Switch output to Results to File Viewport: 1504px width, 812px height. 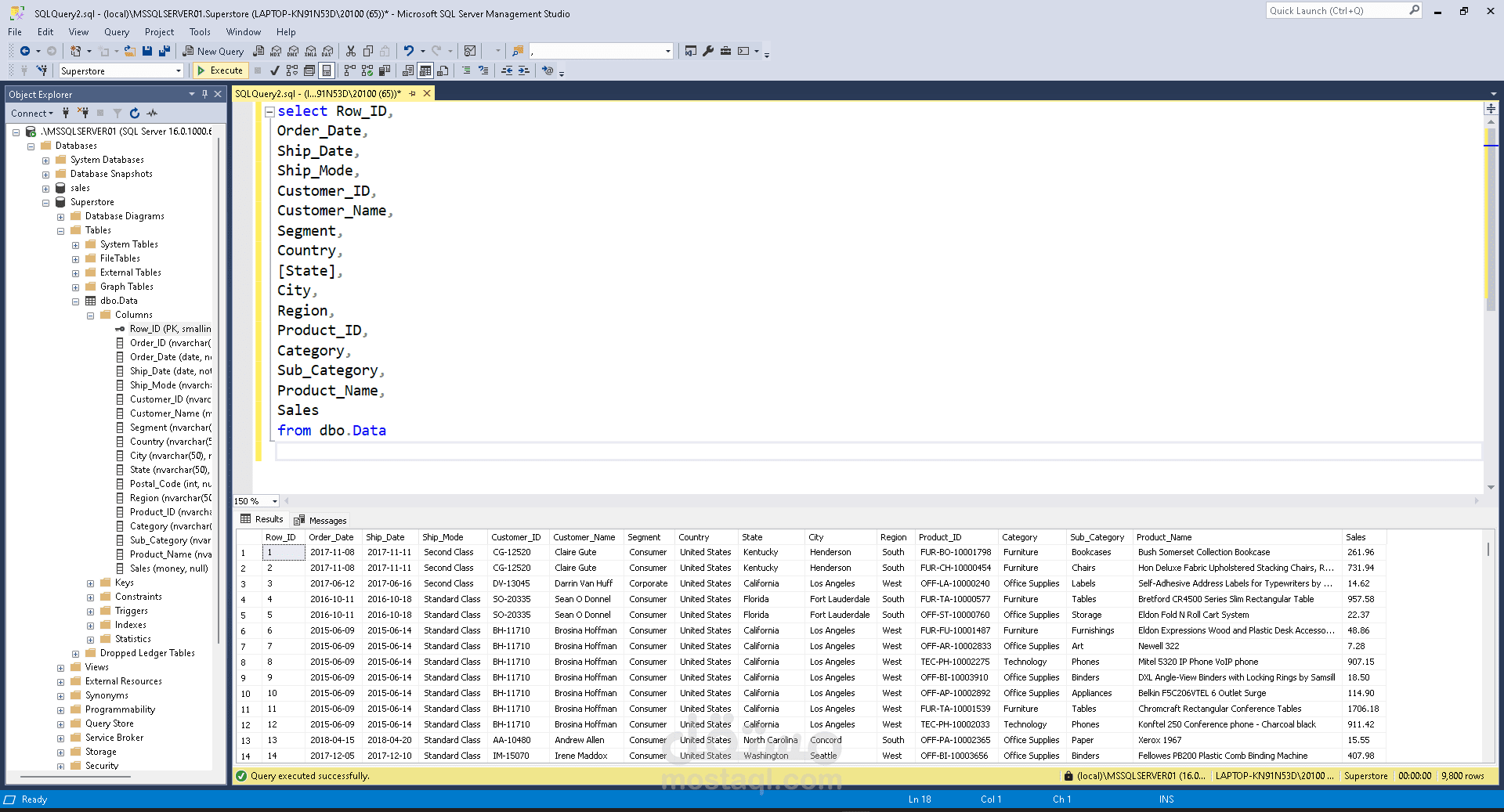[443, 70]
